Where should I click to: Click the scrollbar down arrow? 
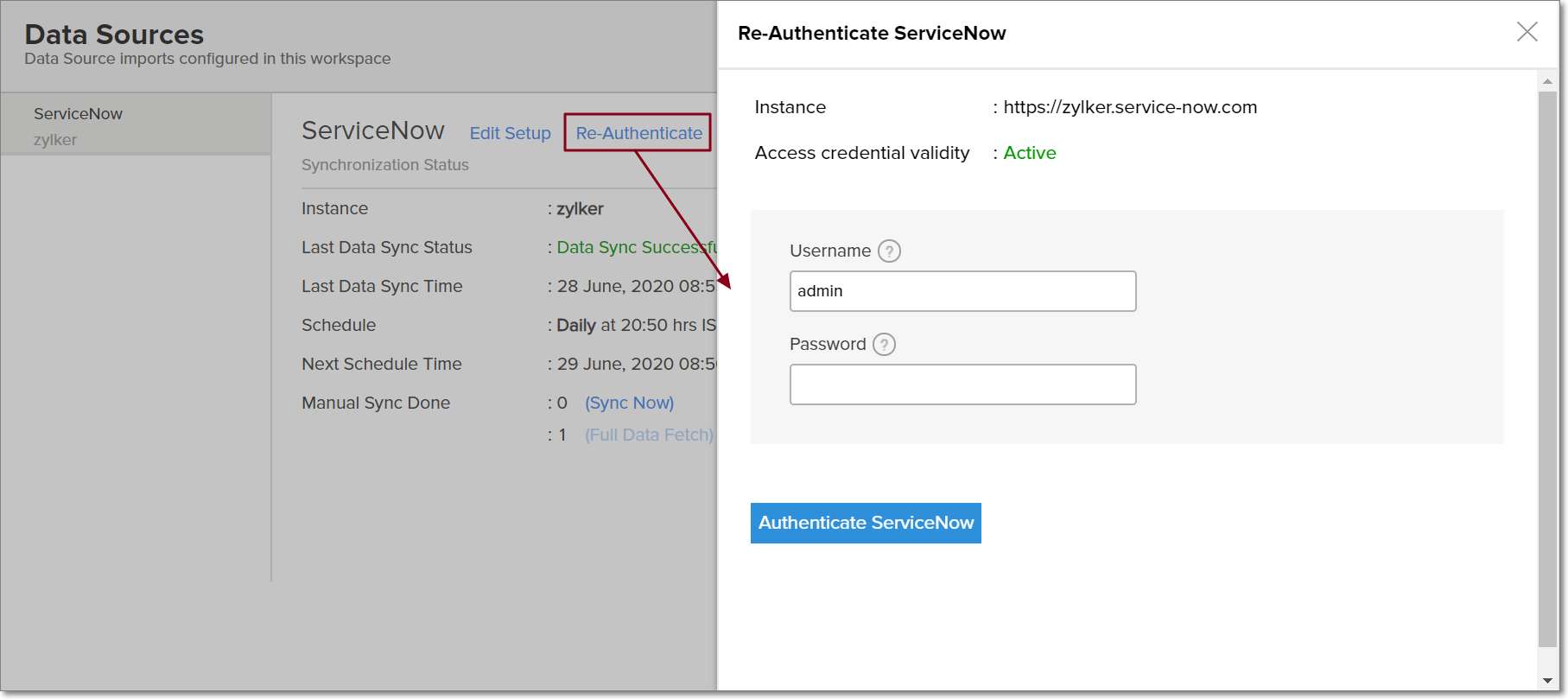1547,681
